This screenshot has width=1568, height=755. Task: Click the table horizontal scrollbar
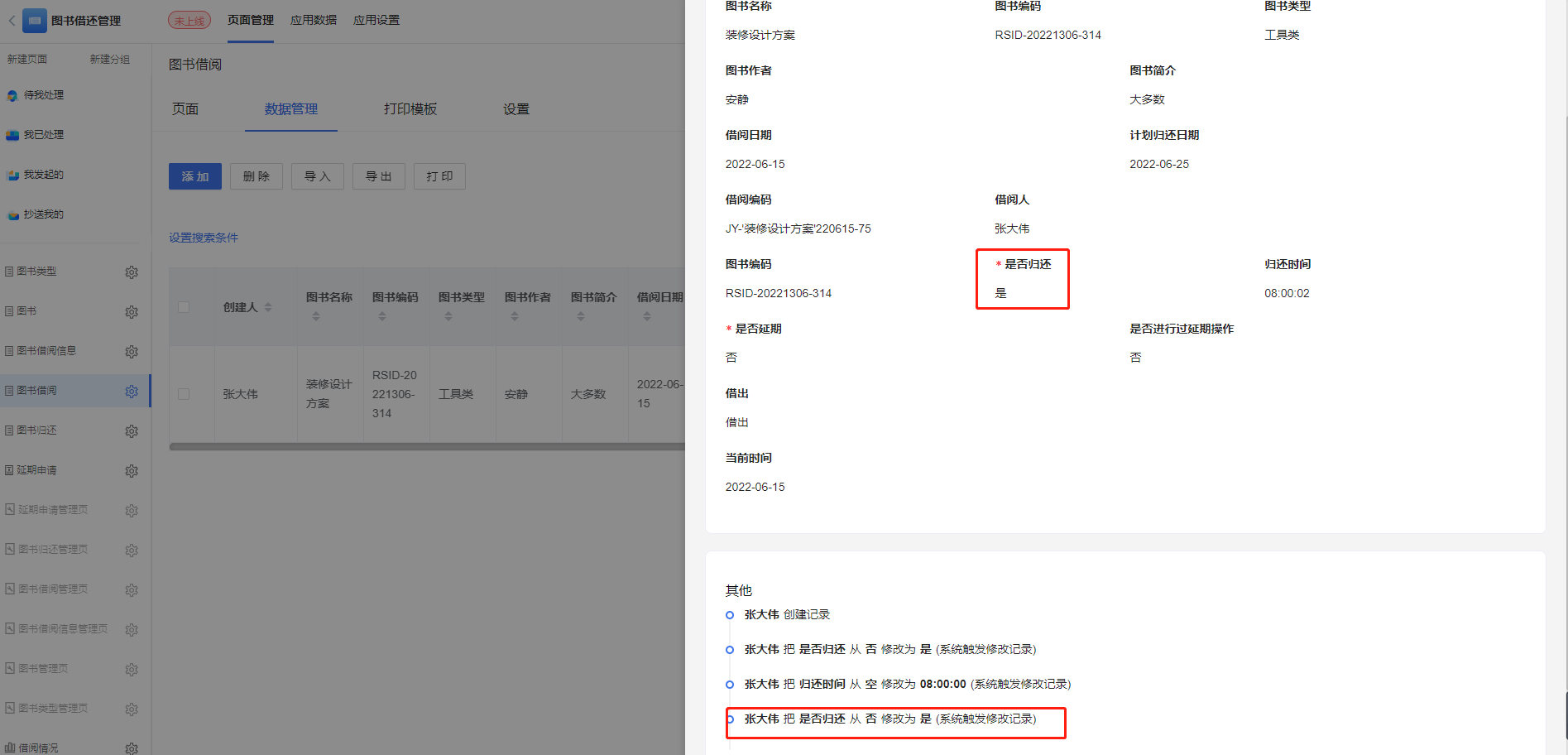pos(427,447)
